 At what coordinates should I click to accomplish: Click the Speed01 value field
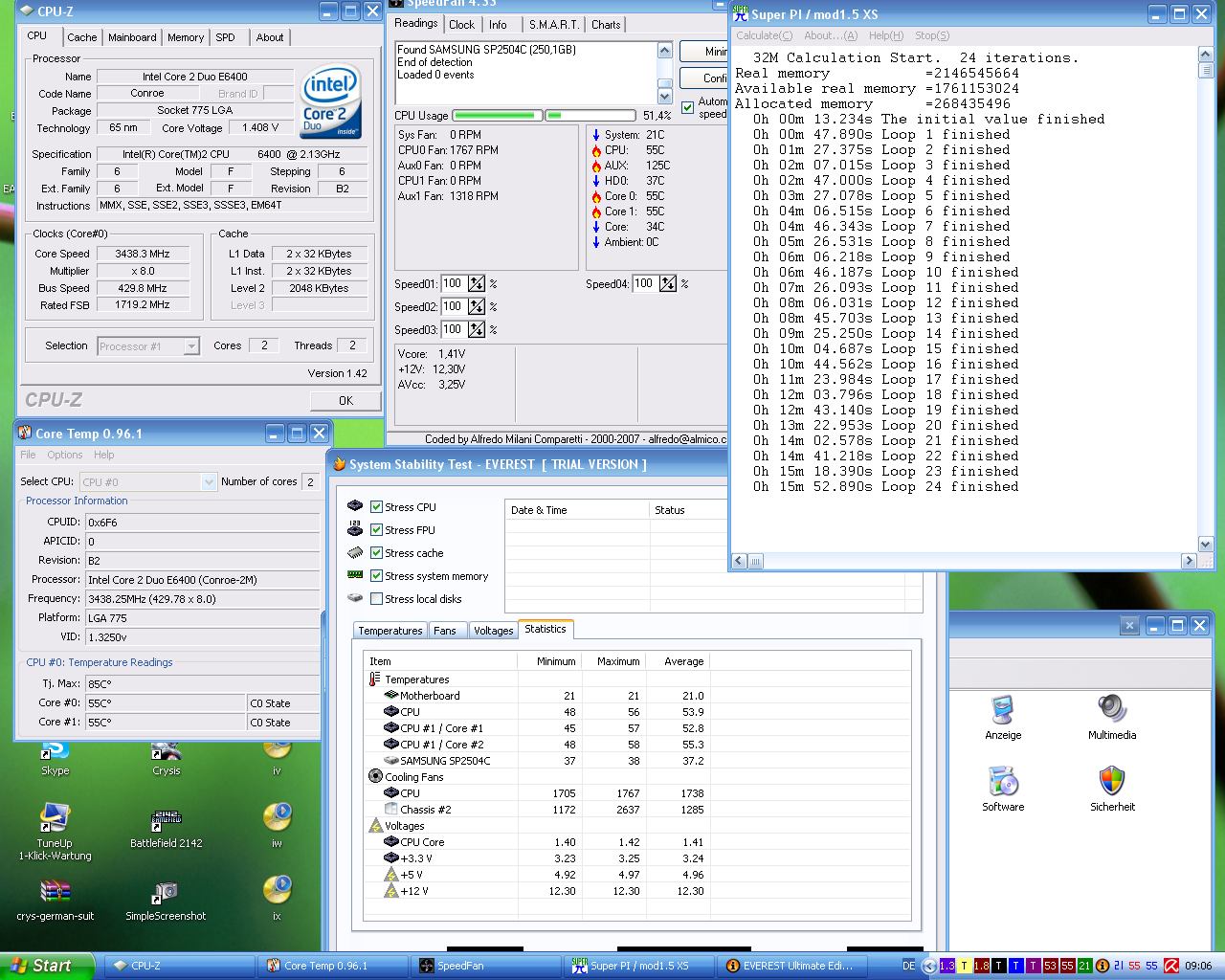pyautogui.click(x=453, y=283)
